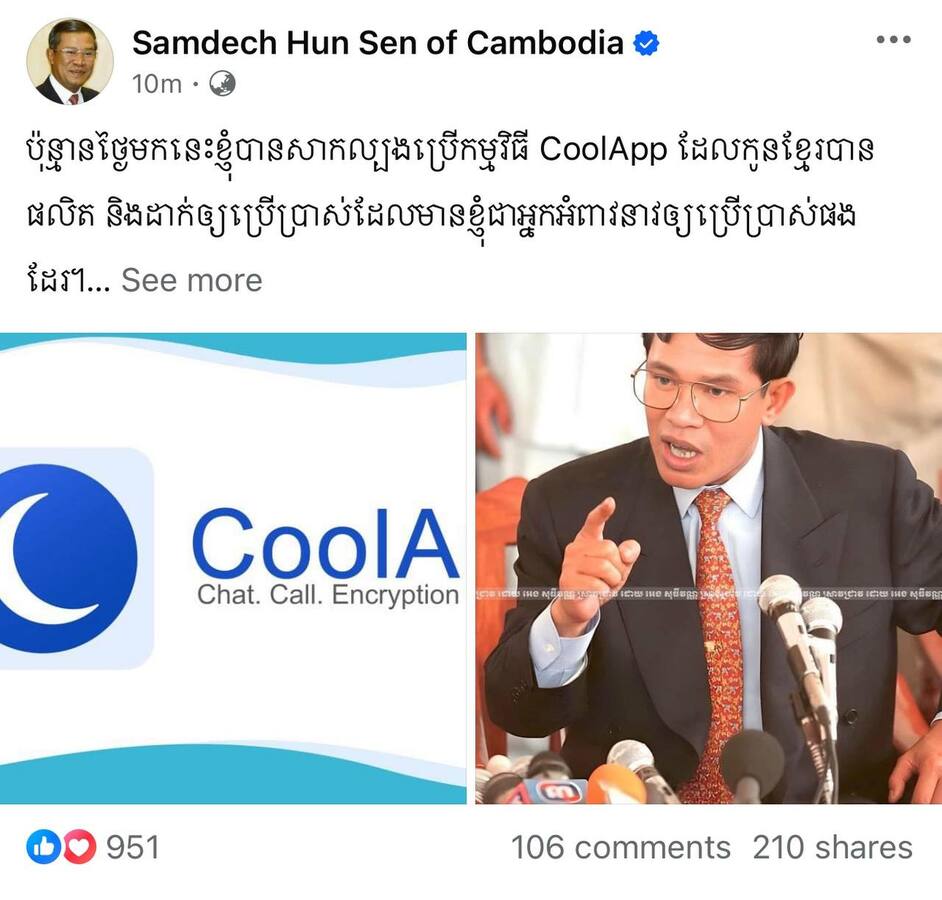Viewport: 942px width, 900px height.
Task: Open Hun Sen's profile picture avatar
Action: (70, 61)
